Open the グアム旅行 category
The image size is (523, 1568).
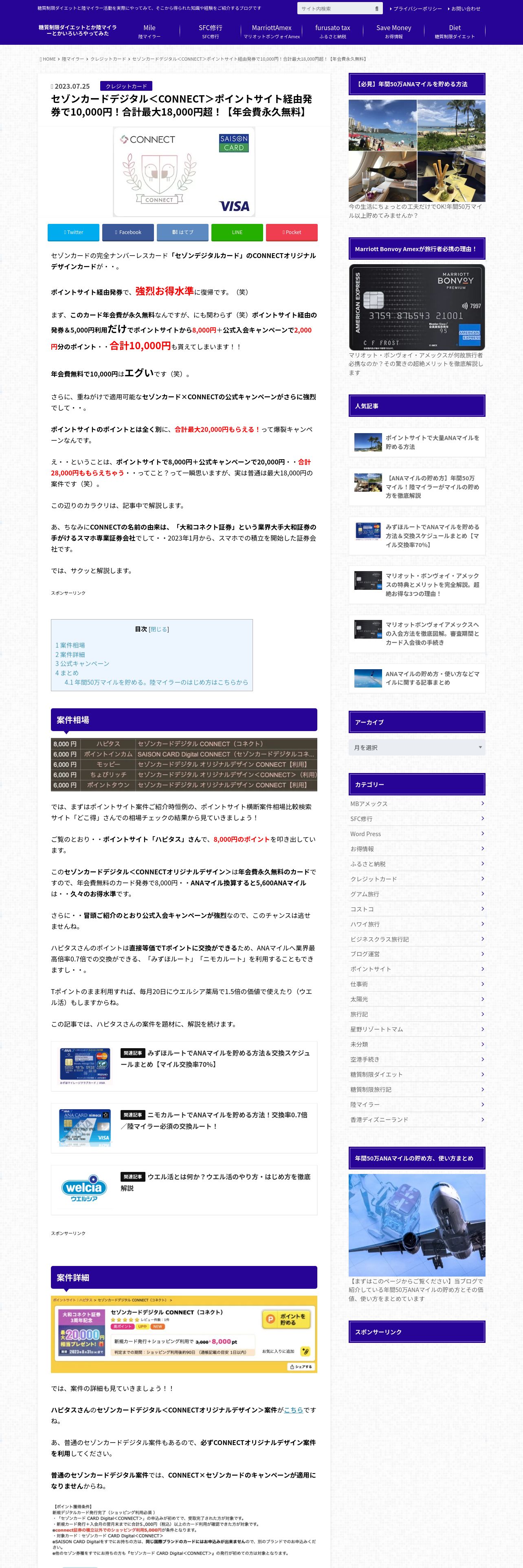[416, 893]
